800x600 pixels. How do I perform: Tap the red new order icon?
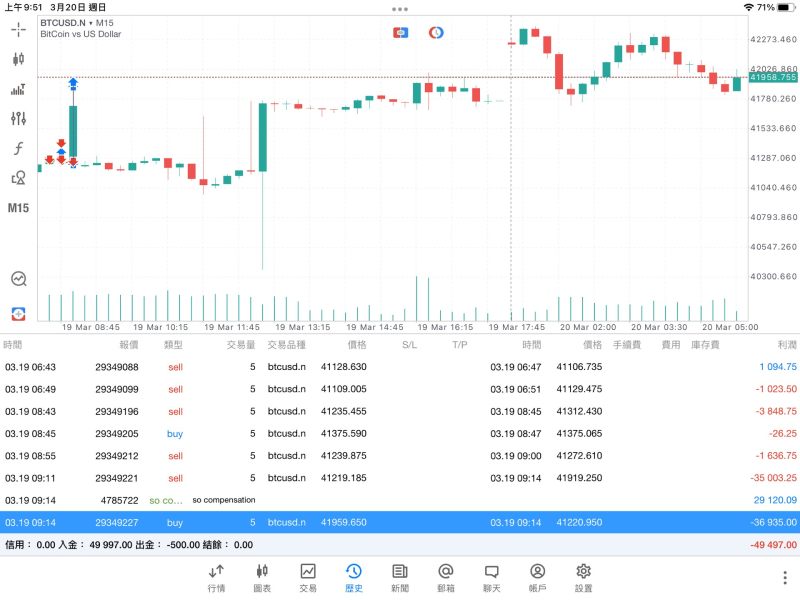tap(18, 314)
